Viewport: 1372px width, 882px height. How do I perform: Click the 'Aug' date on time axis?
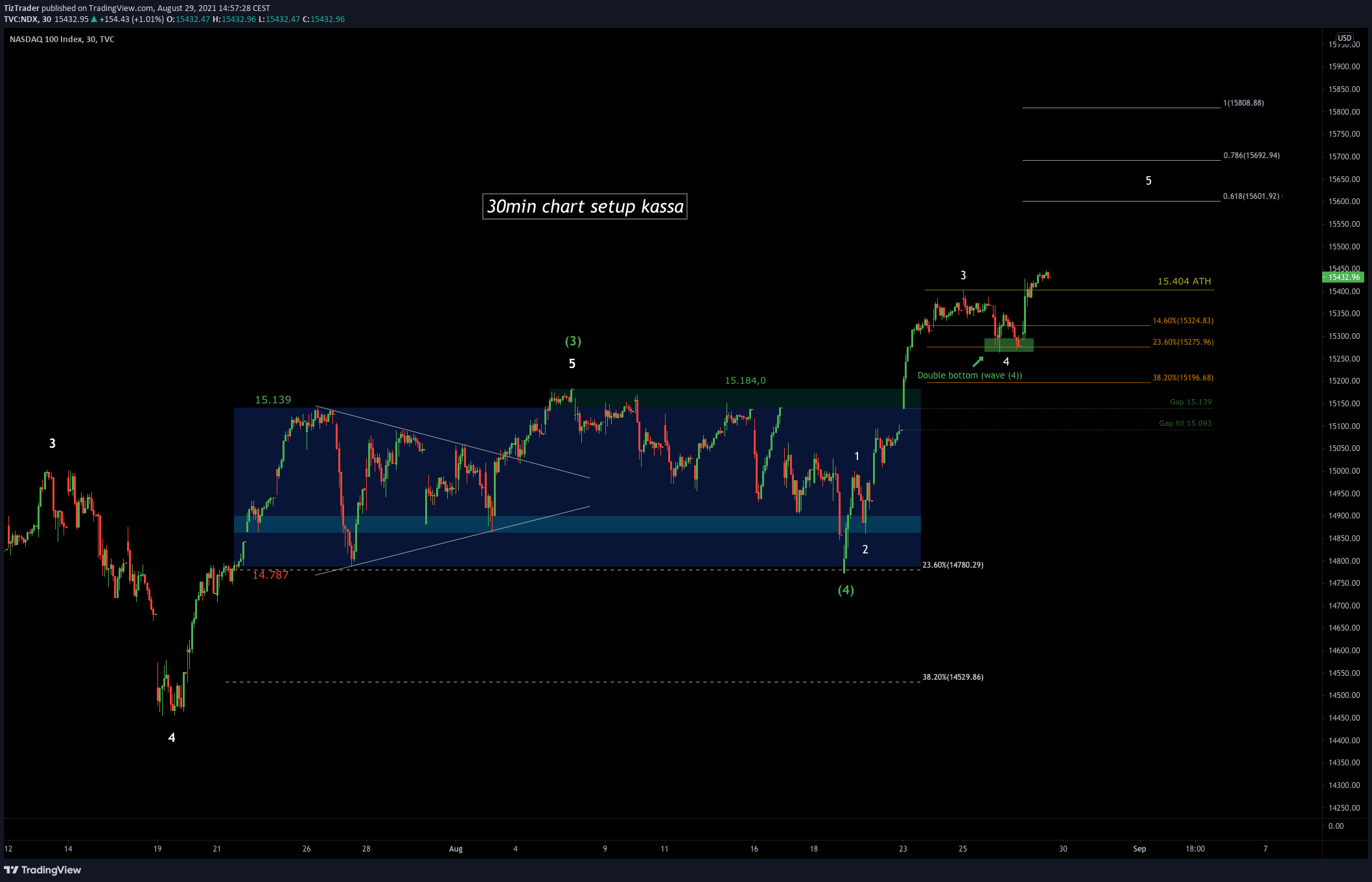456,849
